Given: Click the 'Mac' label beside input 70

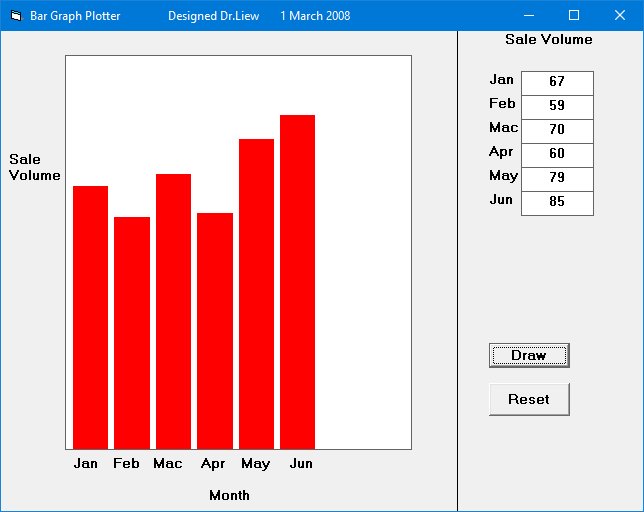Looking at the screenshot, I should pyautogui.click(x=504, y=127).
